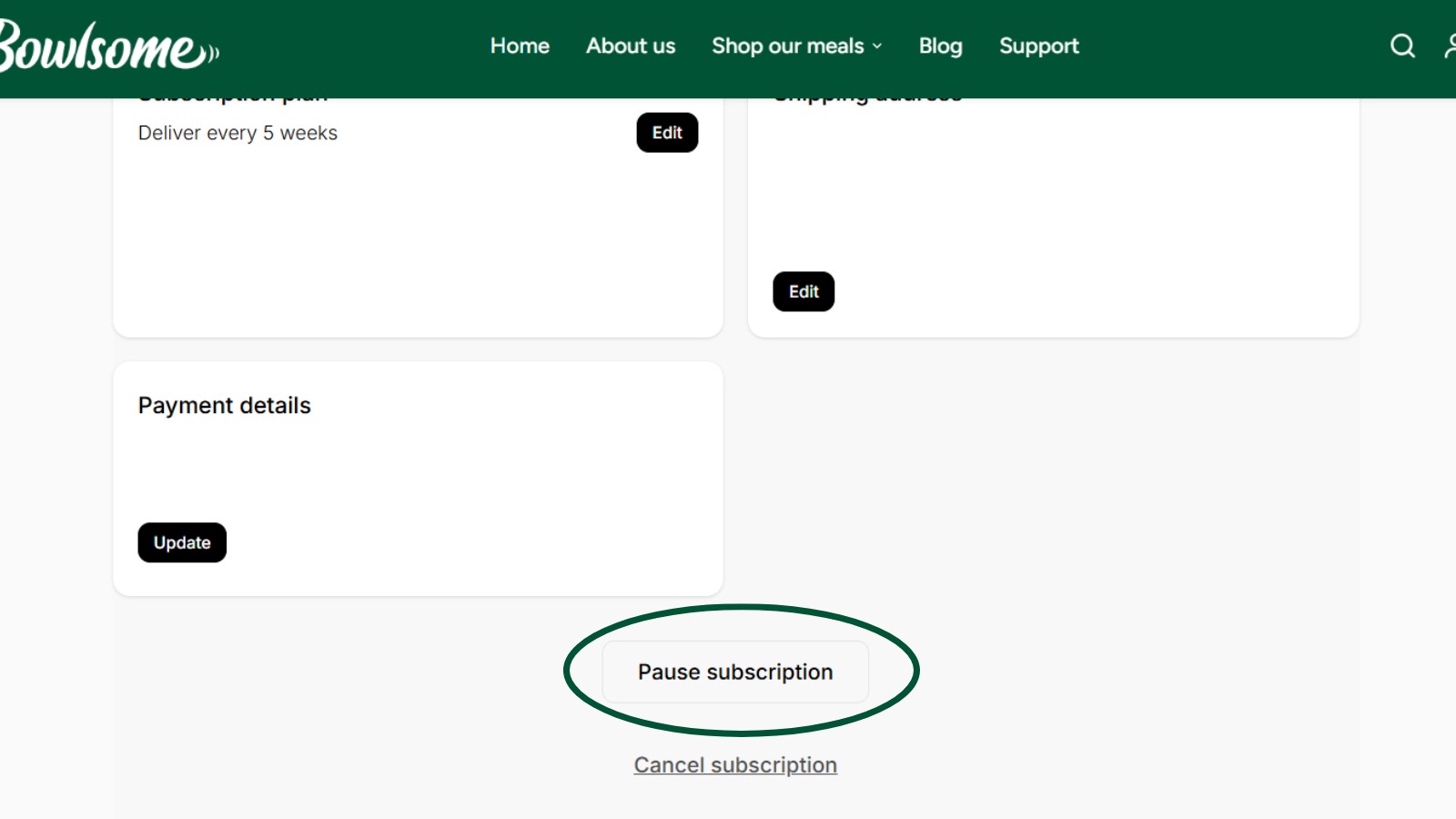Click the Bowlsome logo

coord(107,47)
